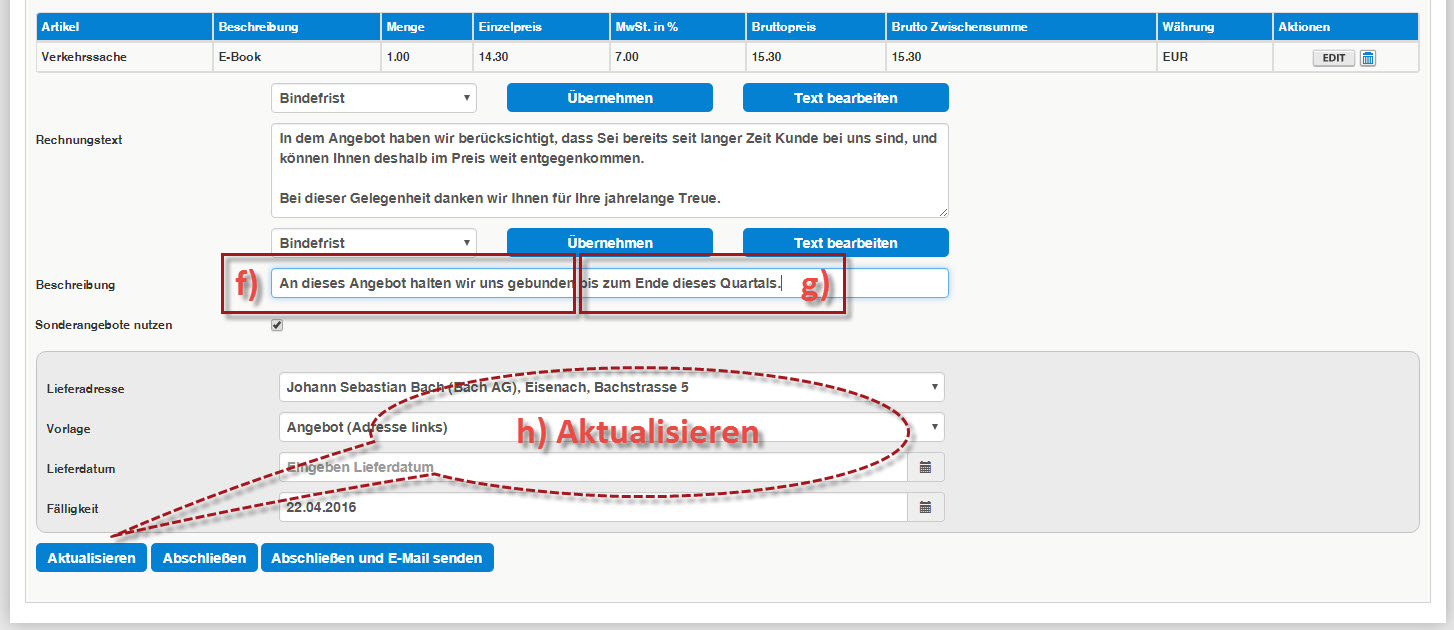Viewport: 1454px width, 630px height.
Task: Click into the Beschreibung input field
Action: [x=610, y=283]
